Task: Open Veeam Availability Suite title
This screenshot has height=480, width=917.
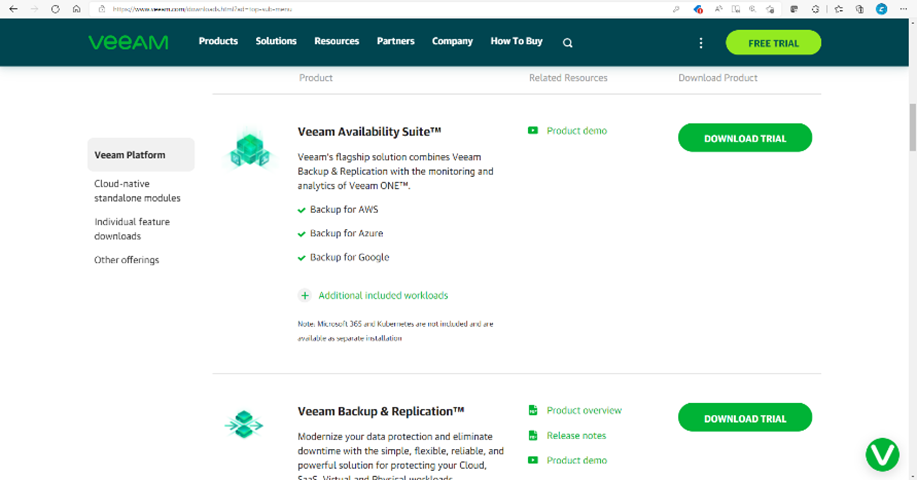Action: [369, 132]
